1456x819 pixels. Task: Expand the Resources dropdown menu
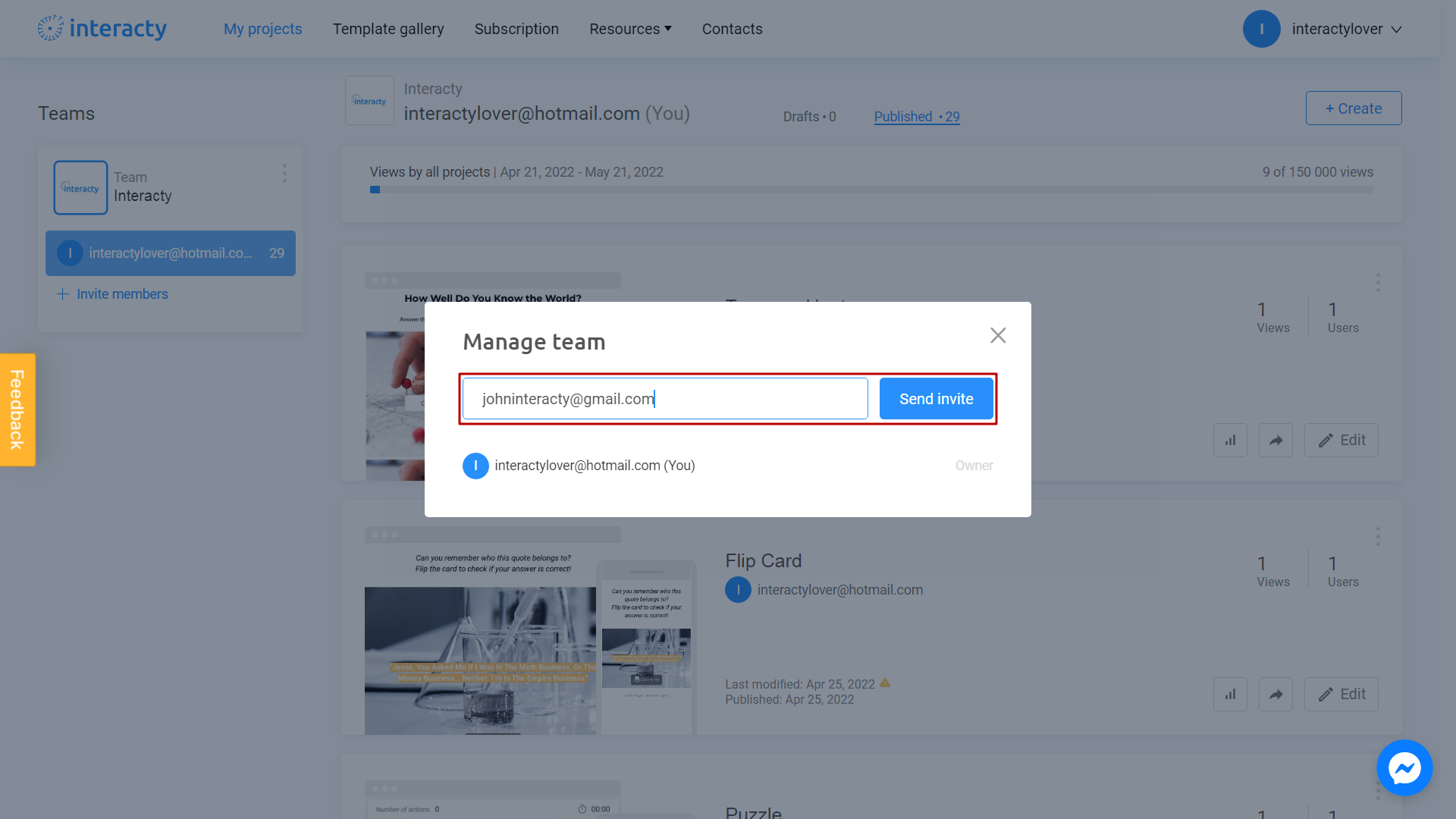pyautogui.click(x=630, y=29)
